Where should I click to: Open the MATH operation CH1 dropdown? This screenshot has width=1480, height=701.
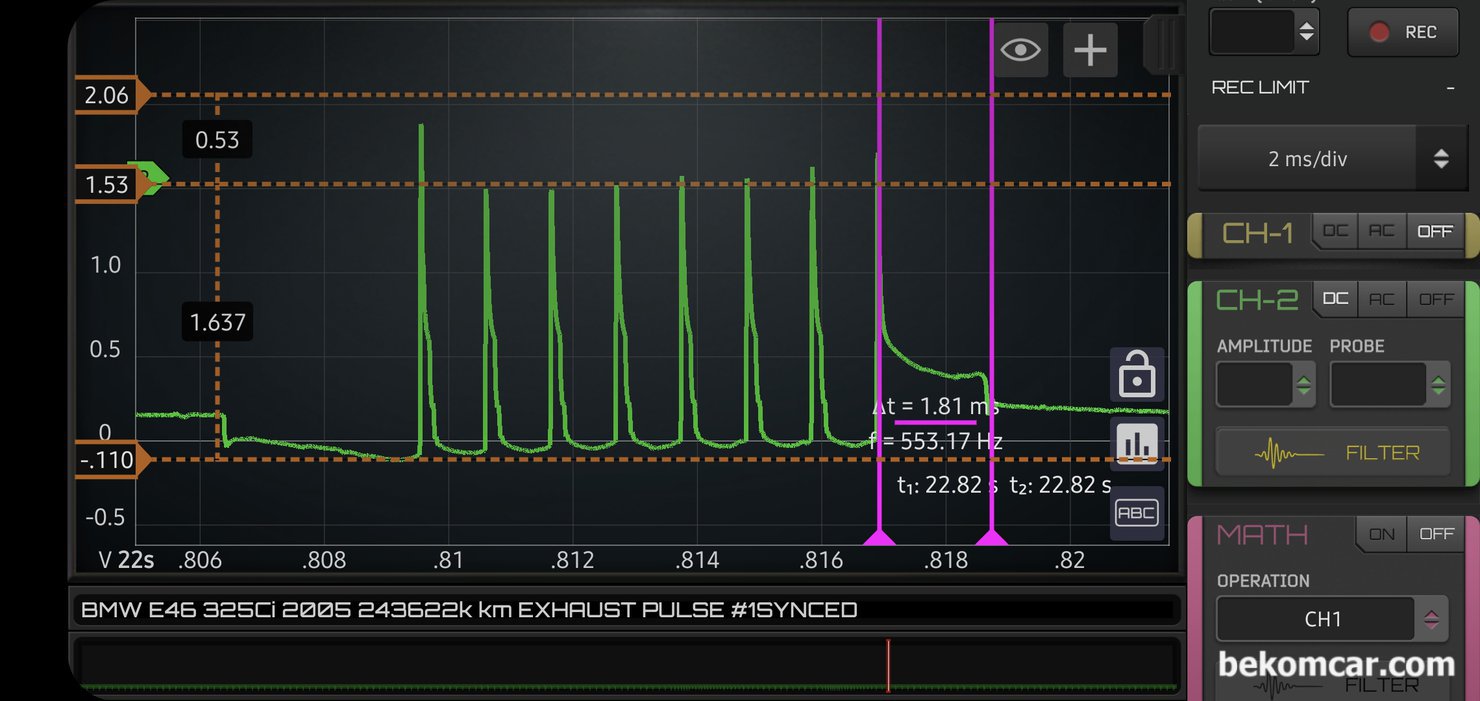1324,619
